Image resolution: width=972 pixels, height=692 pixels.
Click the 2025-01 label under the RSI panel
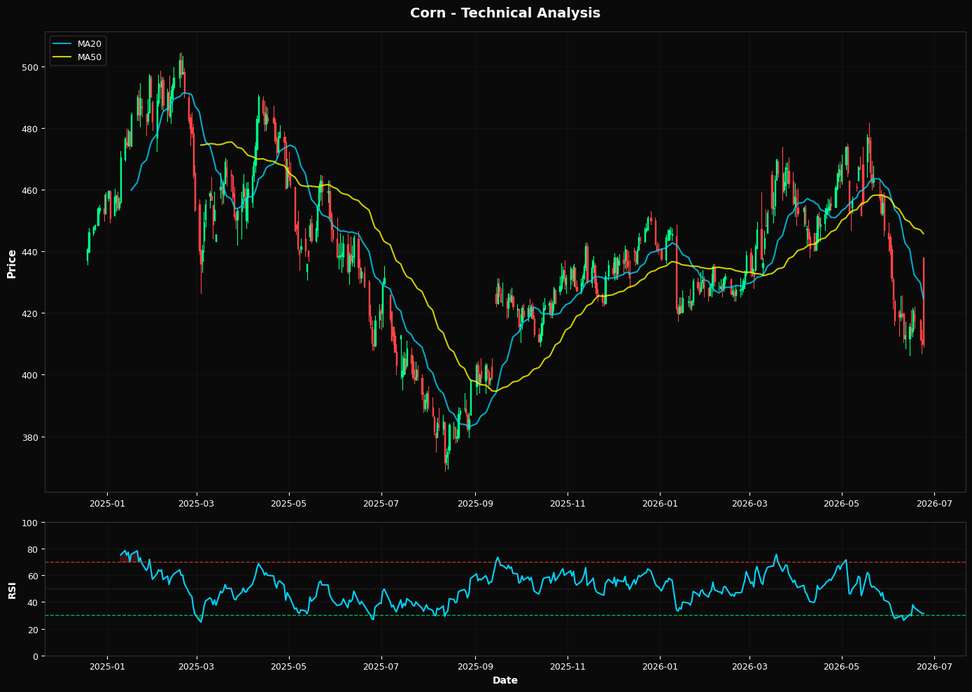click(107, 668)
